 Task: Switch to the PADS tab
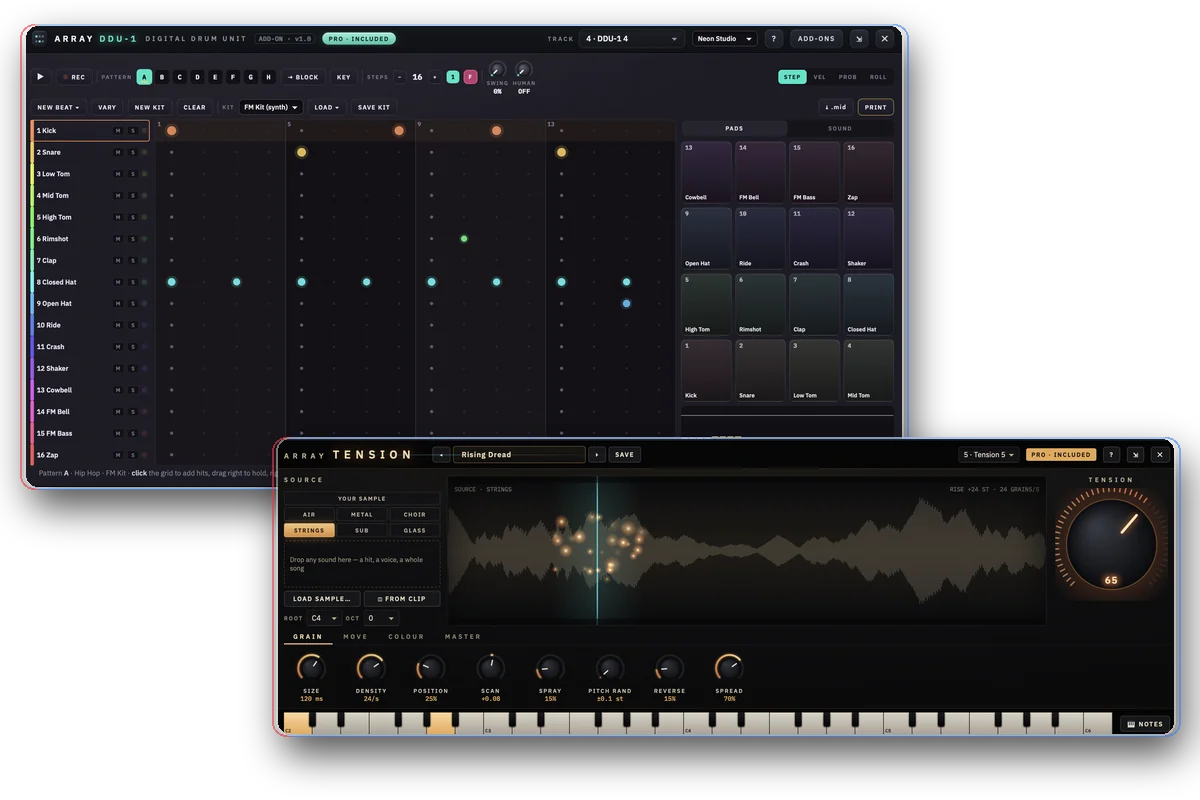pos(734,128)
